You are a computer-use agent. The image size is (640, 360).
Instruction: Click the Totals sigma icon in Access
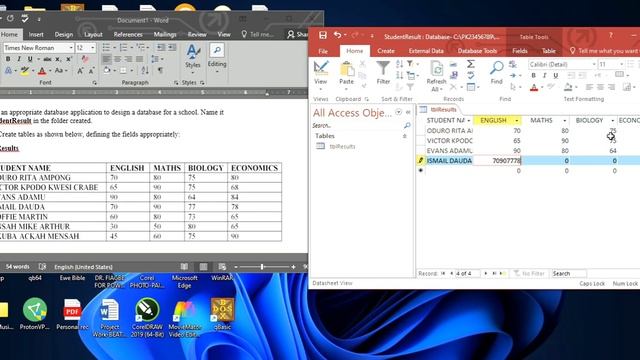pyautogui.click(x=471, y=64)
